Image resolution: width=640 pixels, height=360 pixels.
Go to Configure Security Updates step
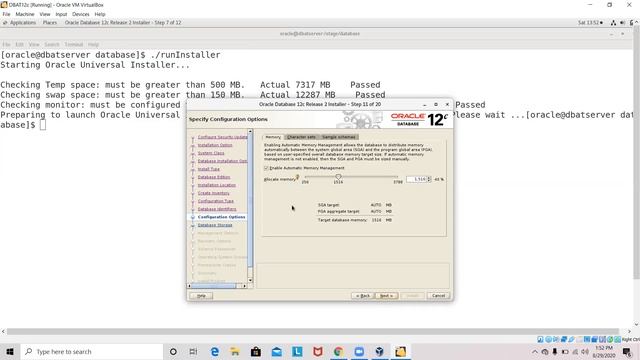point(222,137)
